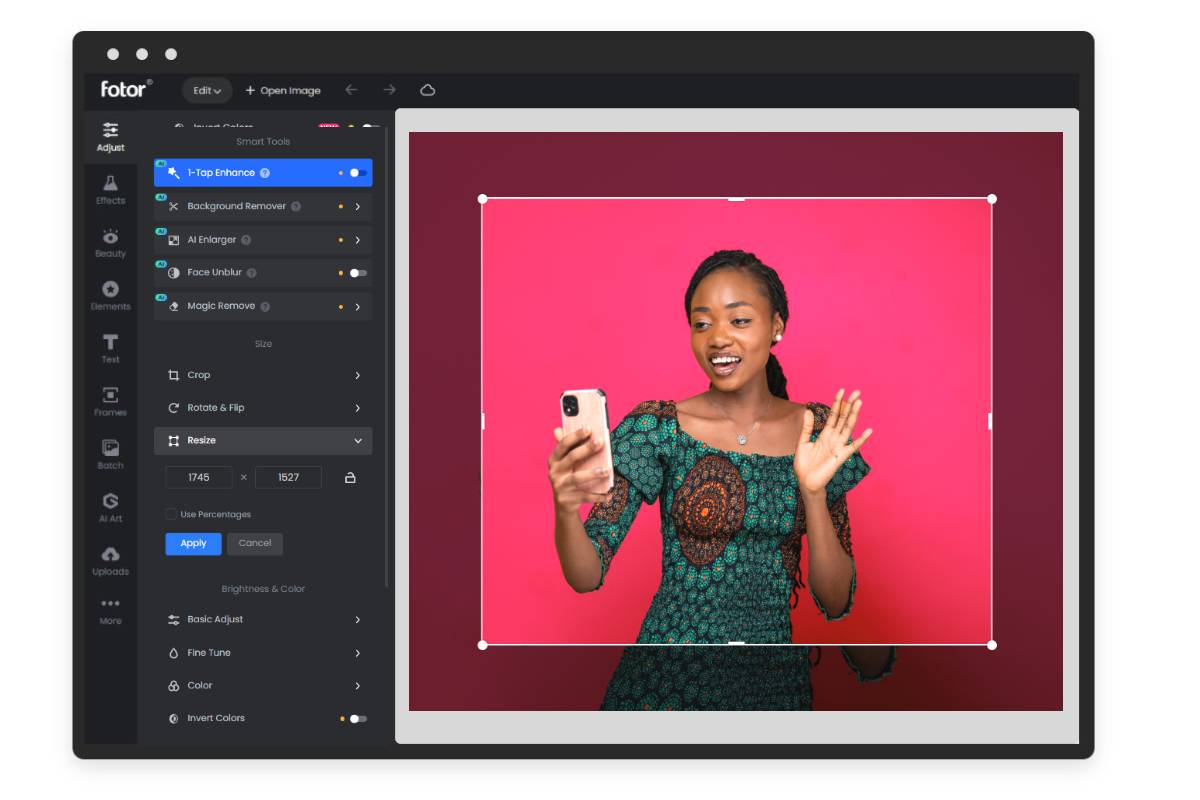Apply the resize changes

coord(192,543)
